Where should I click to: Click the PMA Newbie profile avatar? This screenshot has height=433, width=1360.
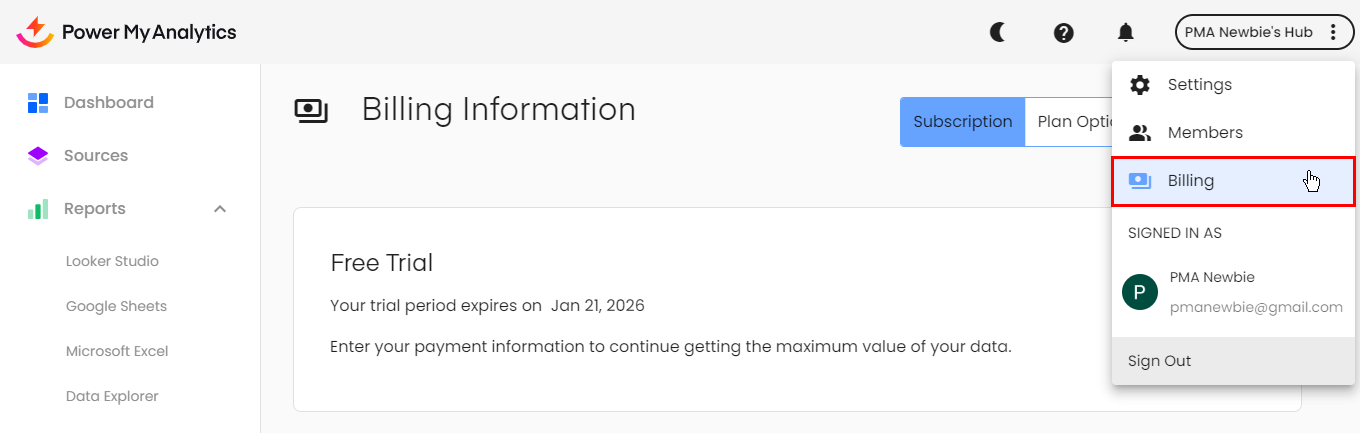(x=1140, y=292)
